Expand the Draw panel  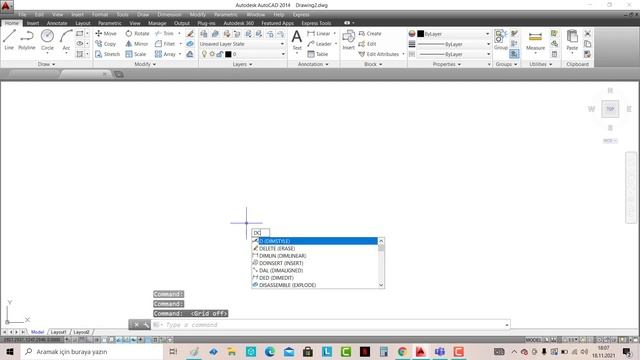click(x=46, y=64)
